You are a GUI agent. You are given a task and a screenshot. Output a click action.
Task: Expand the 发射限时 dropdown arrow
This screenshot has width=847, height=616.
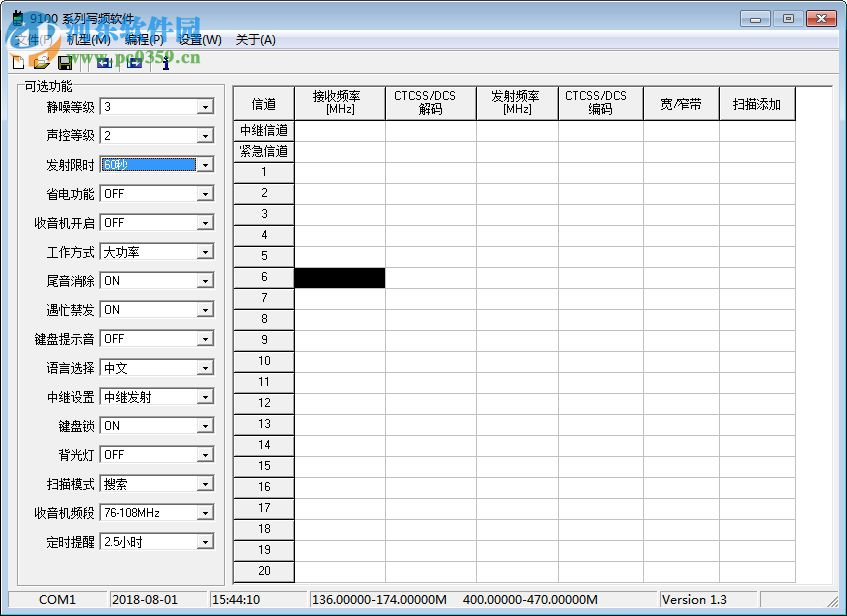point(205,165)
